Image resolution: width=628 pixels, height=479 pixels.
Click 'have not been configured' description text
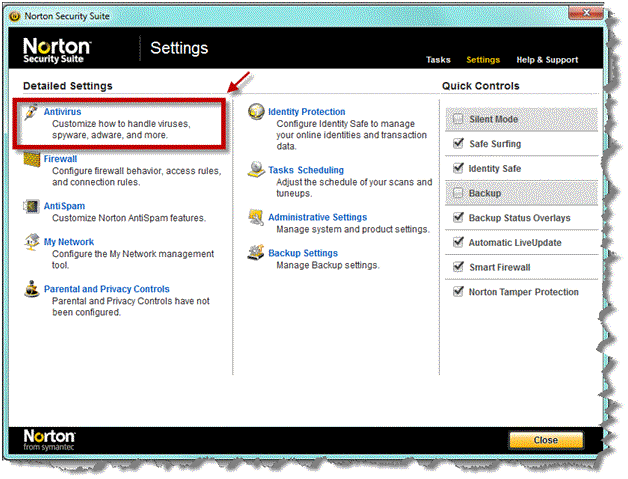pyautogui.click(x=131, y=306)
